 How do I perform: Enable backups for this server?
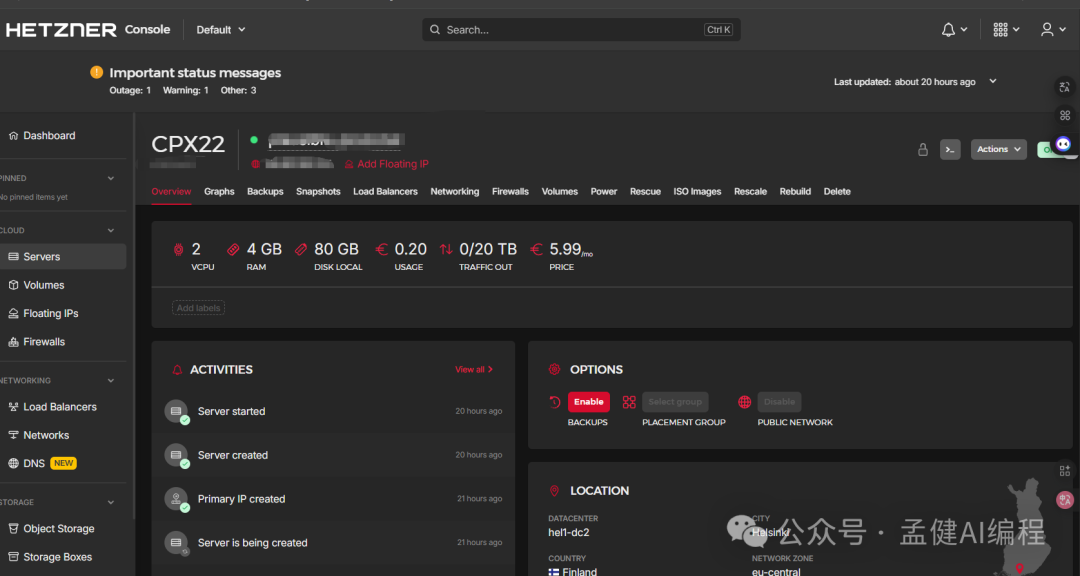pyautogui.click(x=588, y=402)
